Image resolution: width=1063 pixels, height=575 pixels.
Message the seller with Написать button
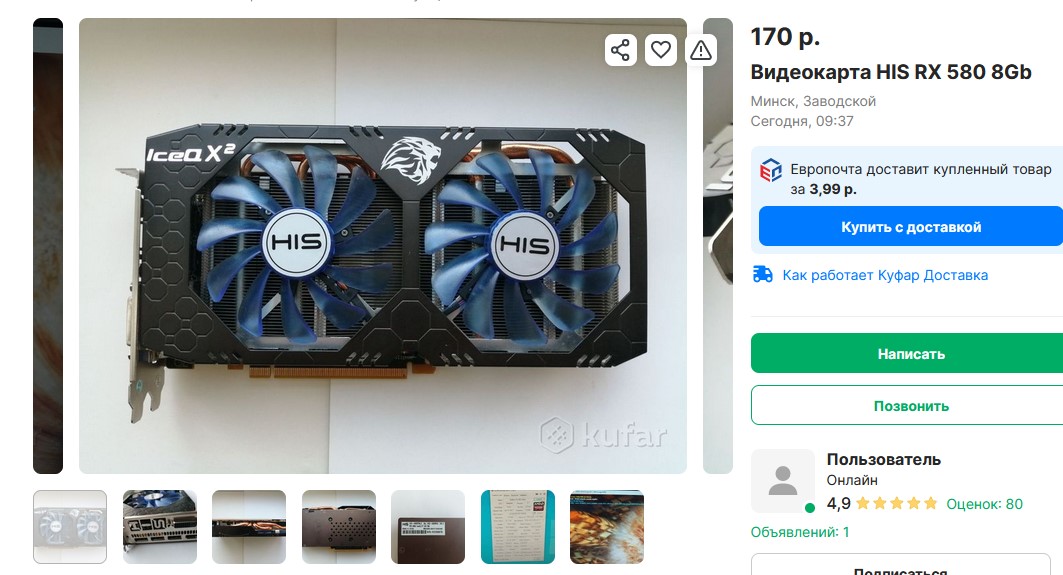tap(910, 353)
